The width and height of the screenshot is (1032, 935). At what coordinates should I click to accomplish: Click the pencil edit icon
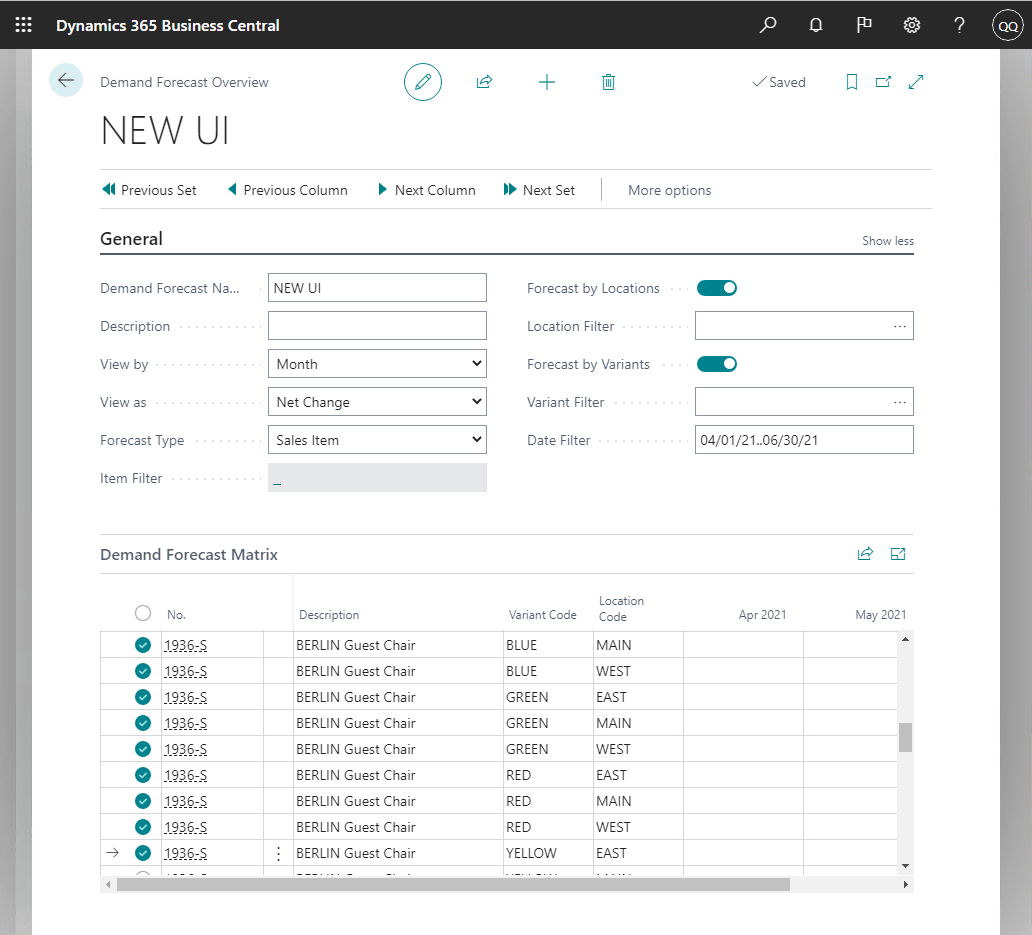[423, 82]
